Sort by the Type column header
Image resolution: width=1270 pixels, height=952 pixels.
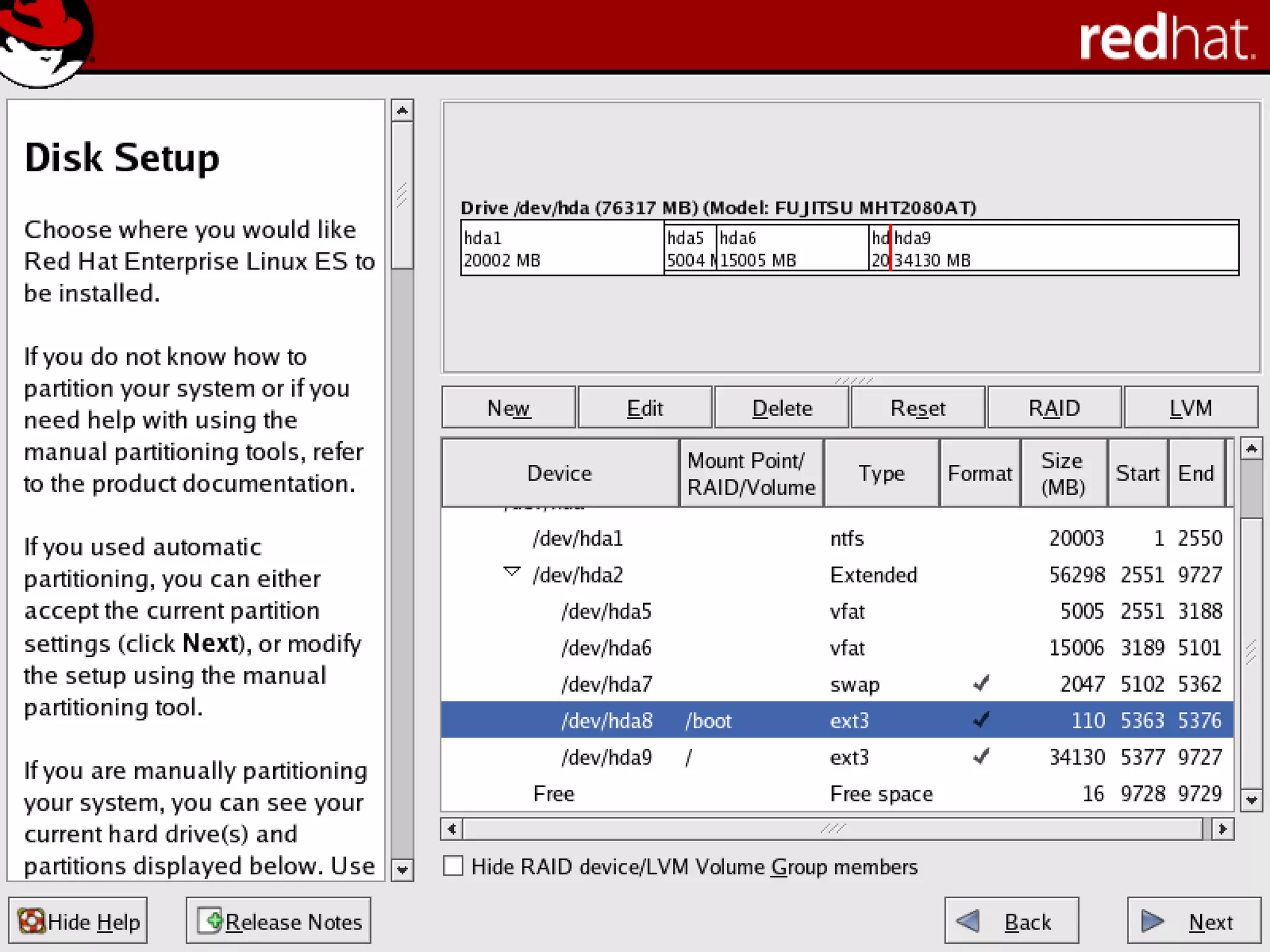coord(881,474)
